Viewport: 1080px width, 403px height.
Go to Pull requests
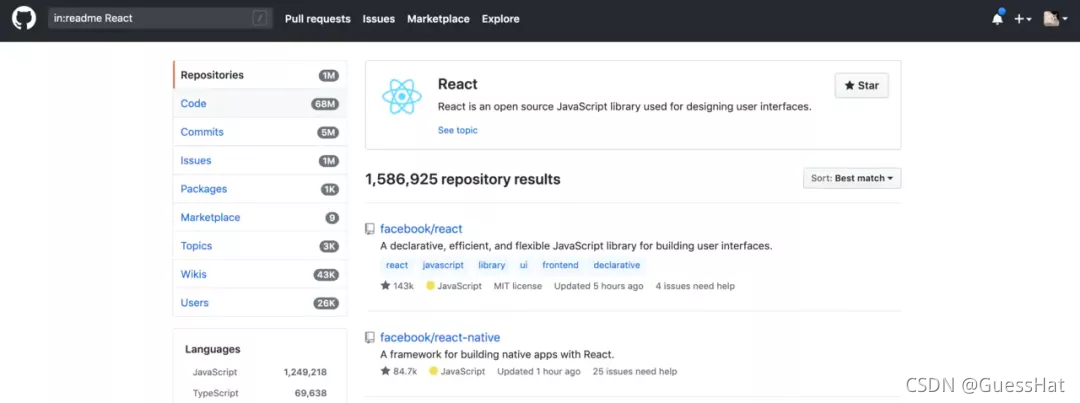(318, 19)
